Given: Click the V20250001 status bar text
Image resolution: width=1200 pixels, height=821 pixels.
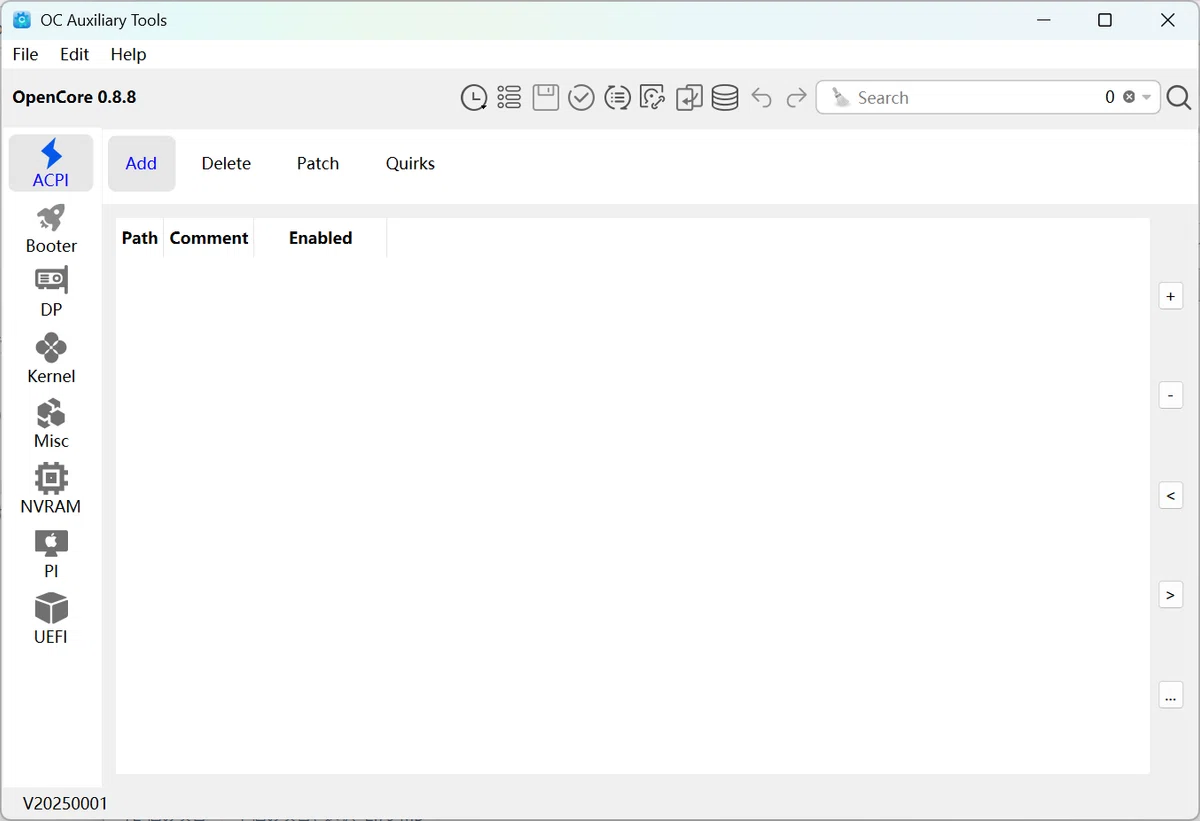Looking at the screenshot, I should pyautogui.click(x=65, y=803).
